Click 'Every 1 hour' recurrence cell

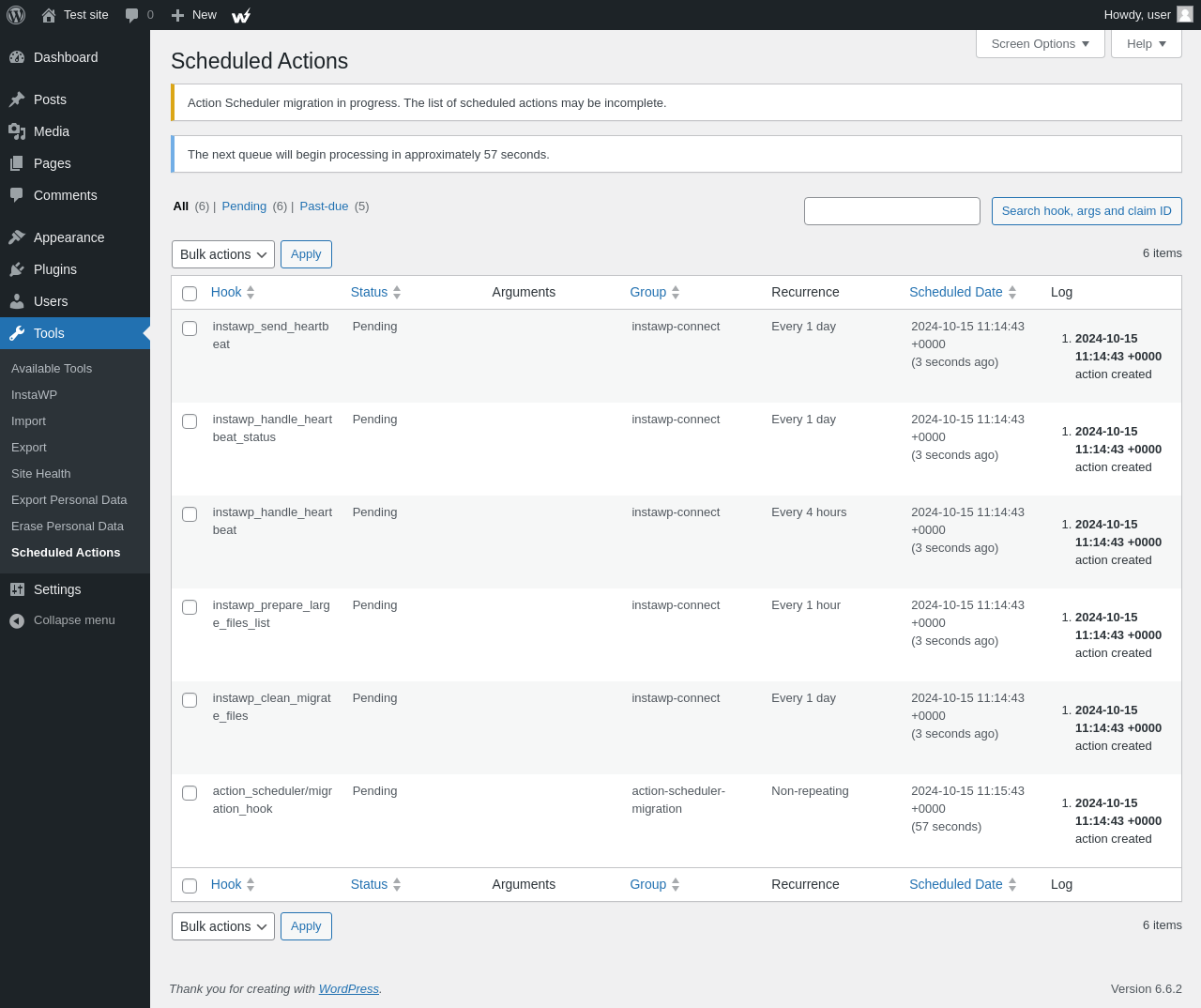(x=806, y=605)
